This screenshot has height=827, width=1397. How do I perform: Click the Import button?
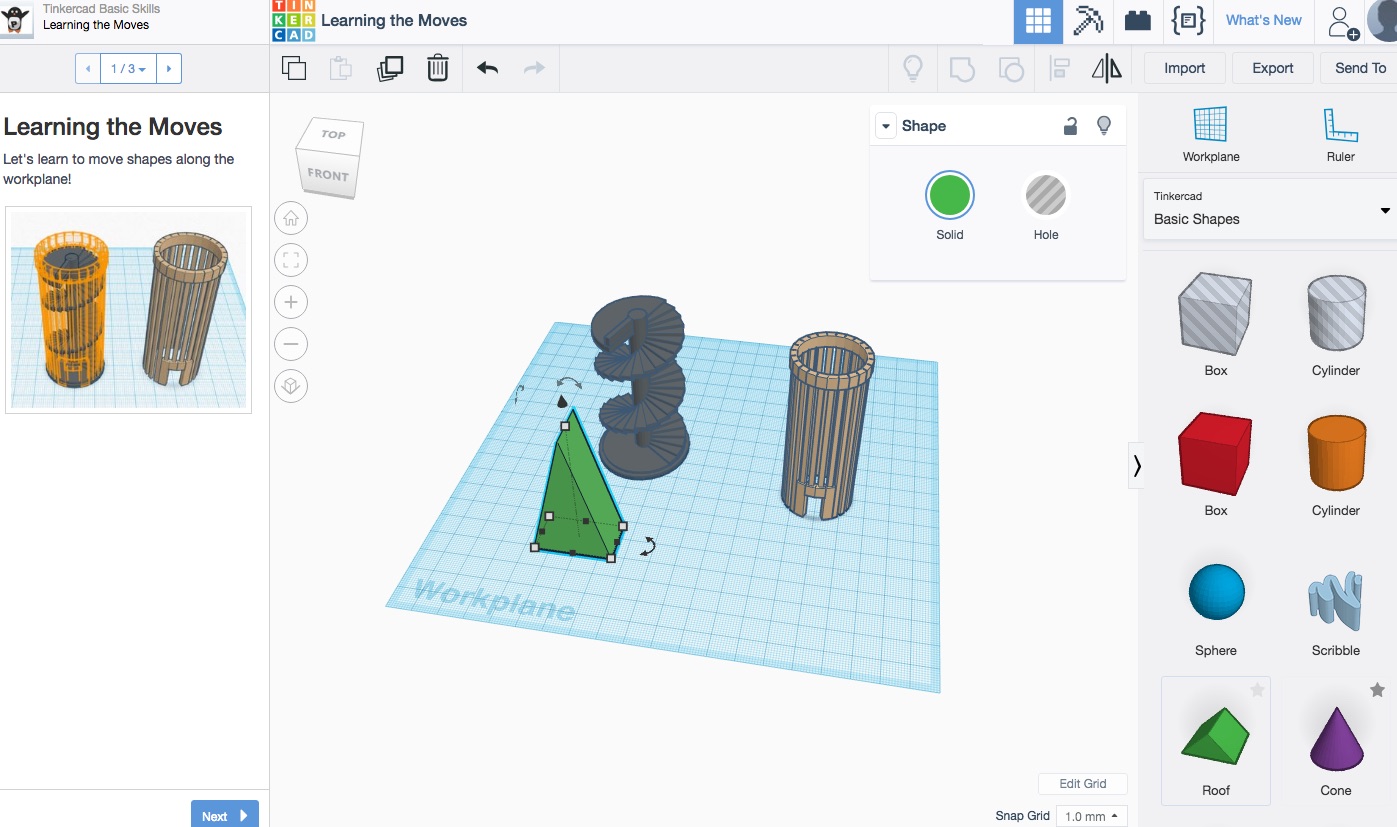pyautogui.click(x=1185, y=68)
